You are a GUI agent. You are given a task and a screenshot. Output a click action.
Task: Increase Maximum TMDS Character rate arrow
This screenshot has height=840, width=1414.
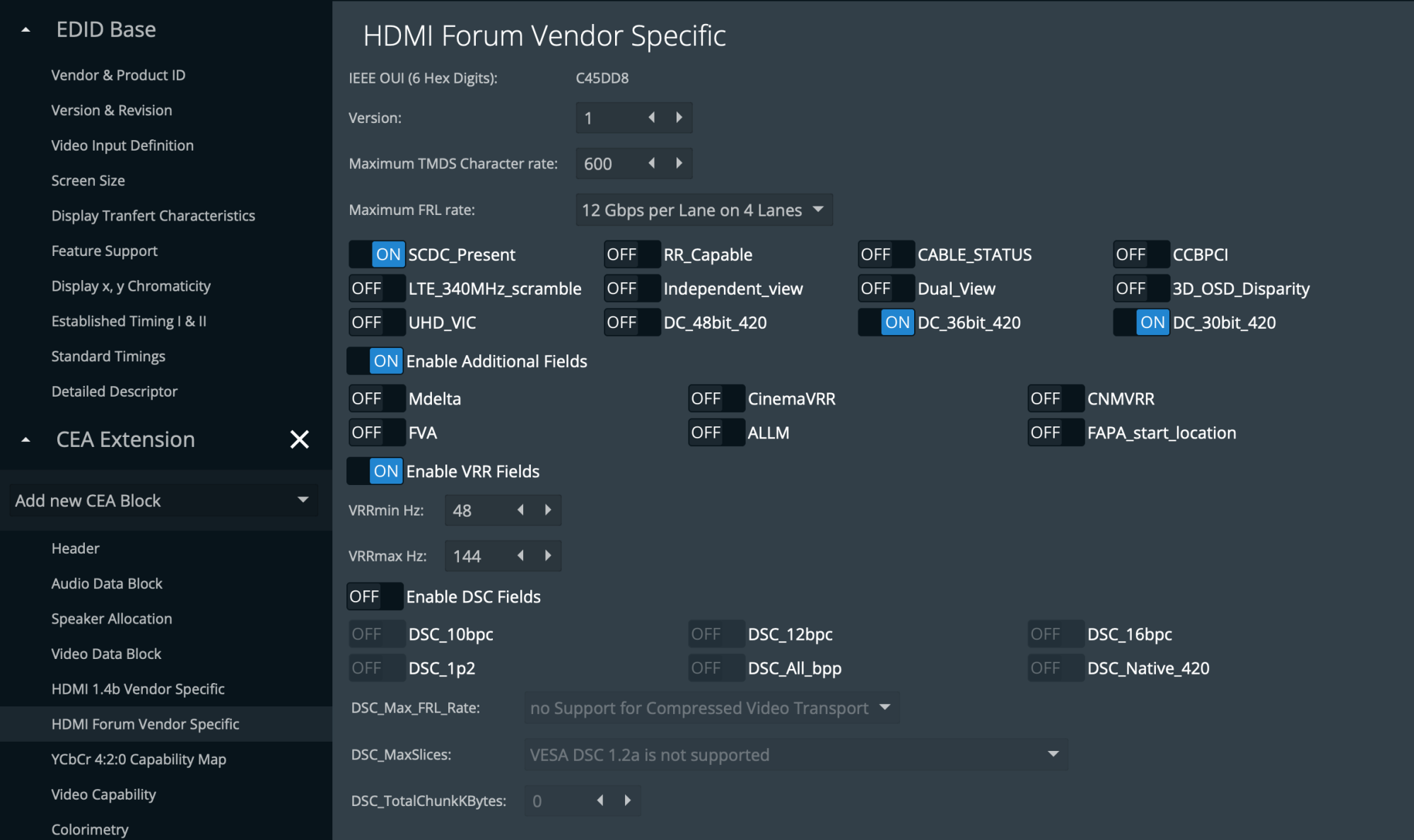click(679, 163)
